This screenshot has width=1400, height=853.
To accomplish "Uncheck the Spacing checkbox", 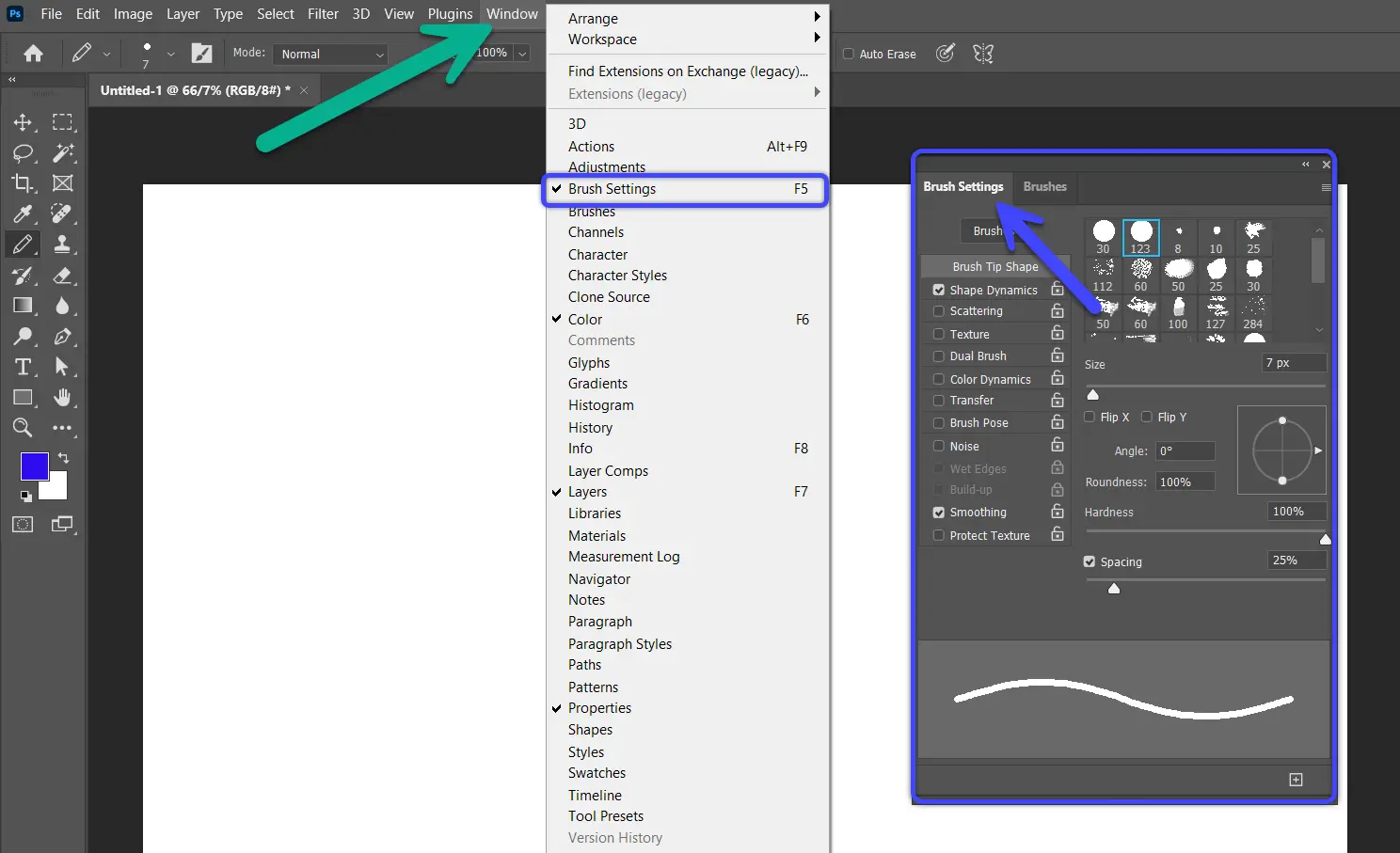I will click(x=1090, y=561).
